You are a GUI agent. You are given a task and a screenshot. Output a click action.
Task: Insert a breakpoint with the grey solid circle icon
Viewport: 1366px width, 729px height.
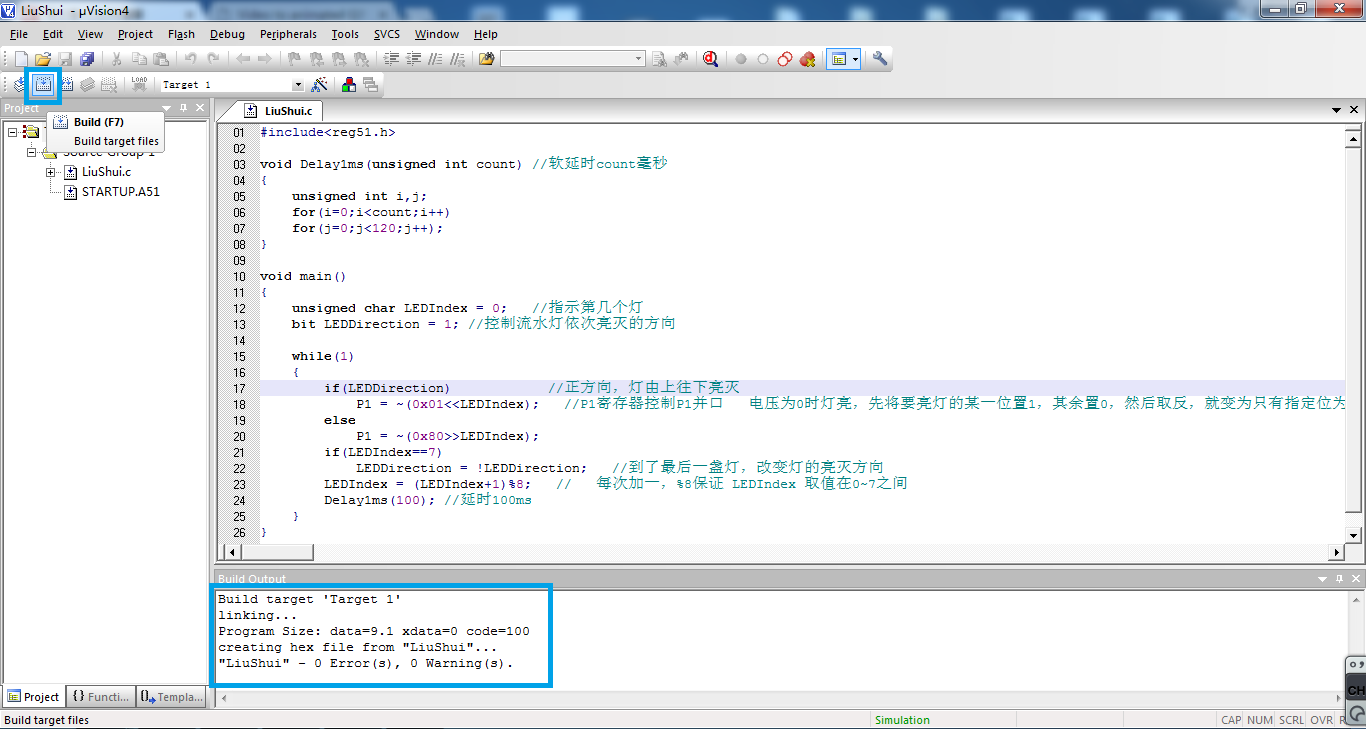point(741,59)
